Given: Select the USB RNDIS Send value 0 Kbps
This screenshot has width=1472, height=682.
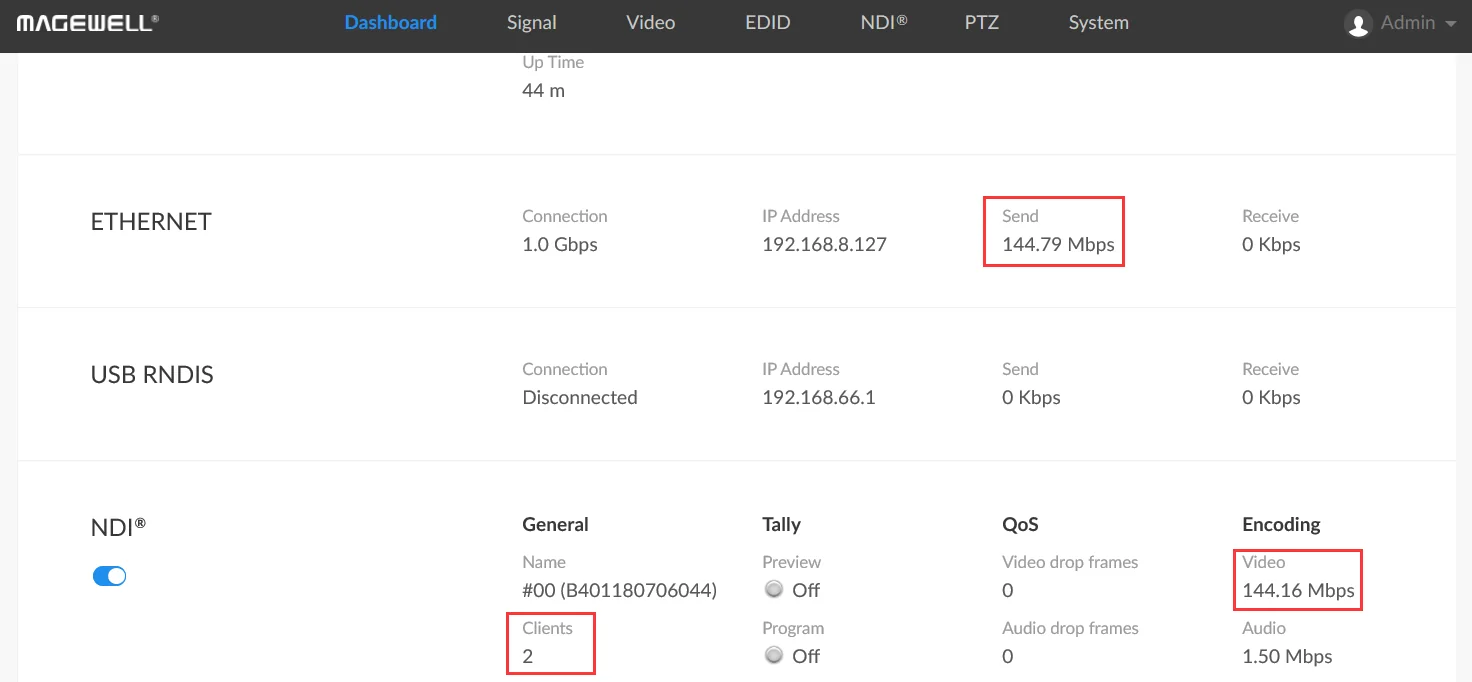Looking at the screenshot, I should (x=1031, y=398).
